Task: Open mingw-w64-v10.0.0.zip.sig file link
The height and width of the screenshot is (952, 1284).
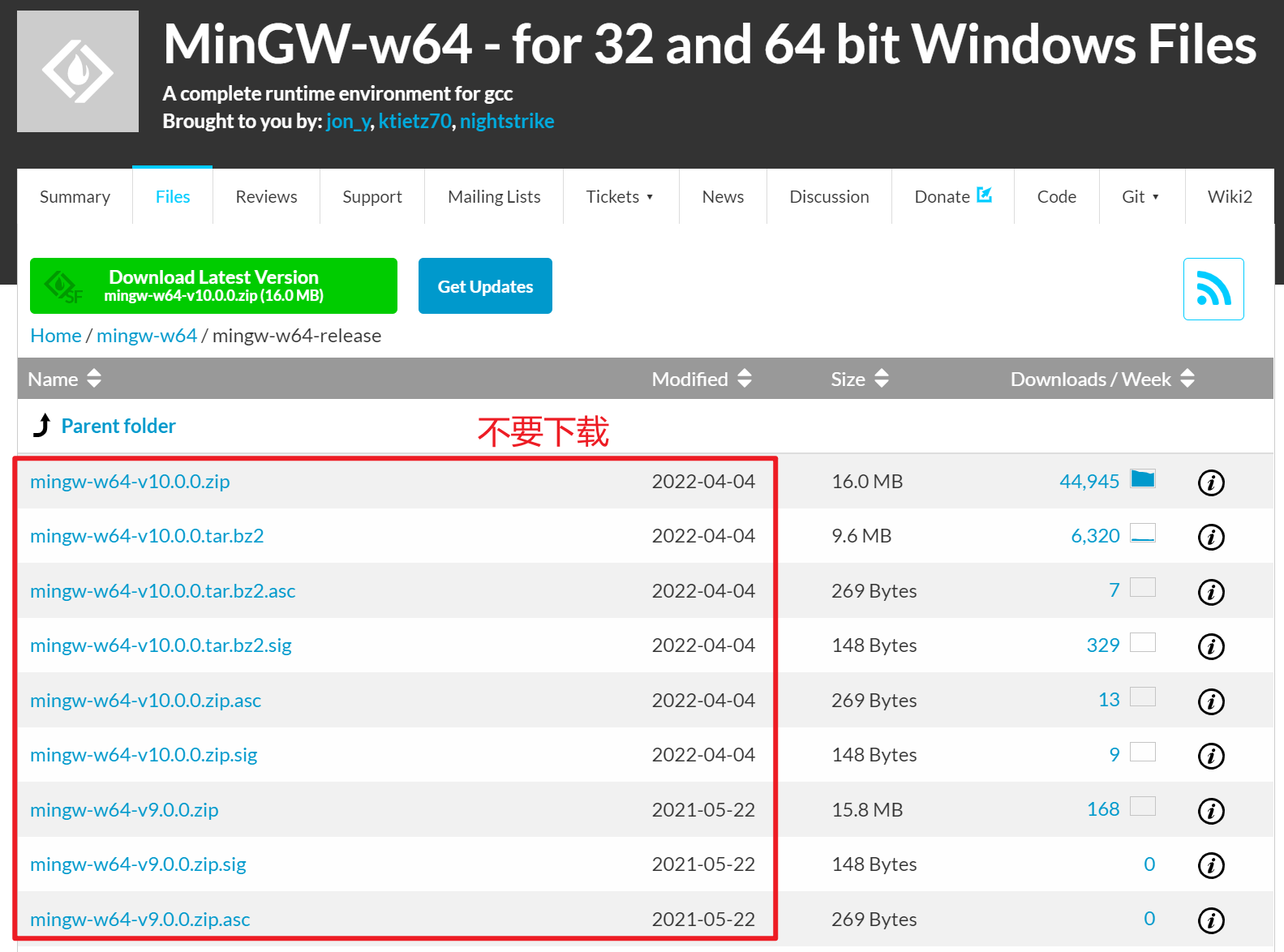Action: click(x=144, y=754)
